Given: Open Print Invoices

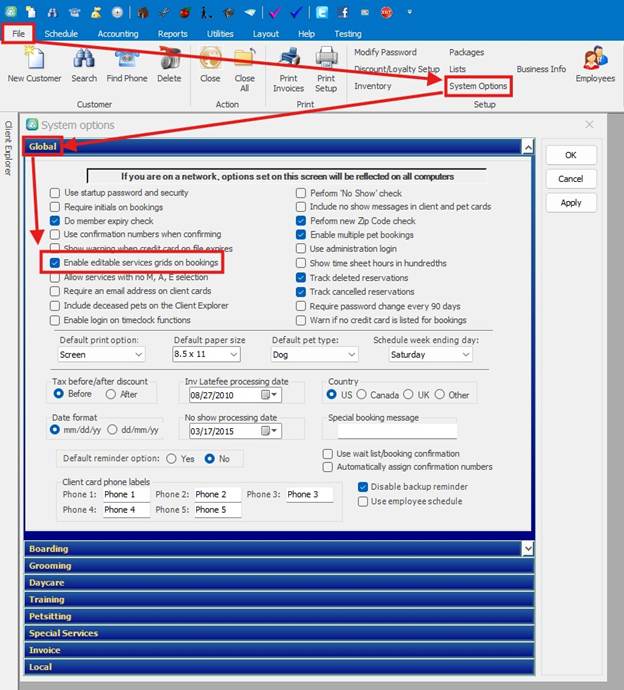Looking at the screenshot, I should [288, 60].
